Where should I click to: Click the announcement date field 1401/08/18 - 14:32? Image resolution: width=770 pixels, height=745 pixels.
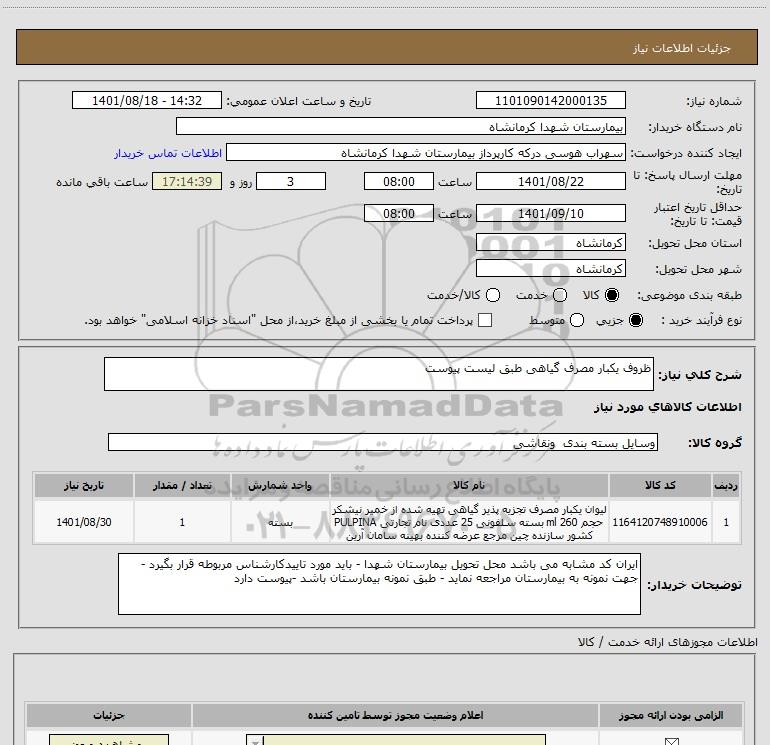(147, 100)
